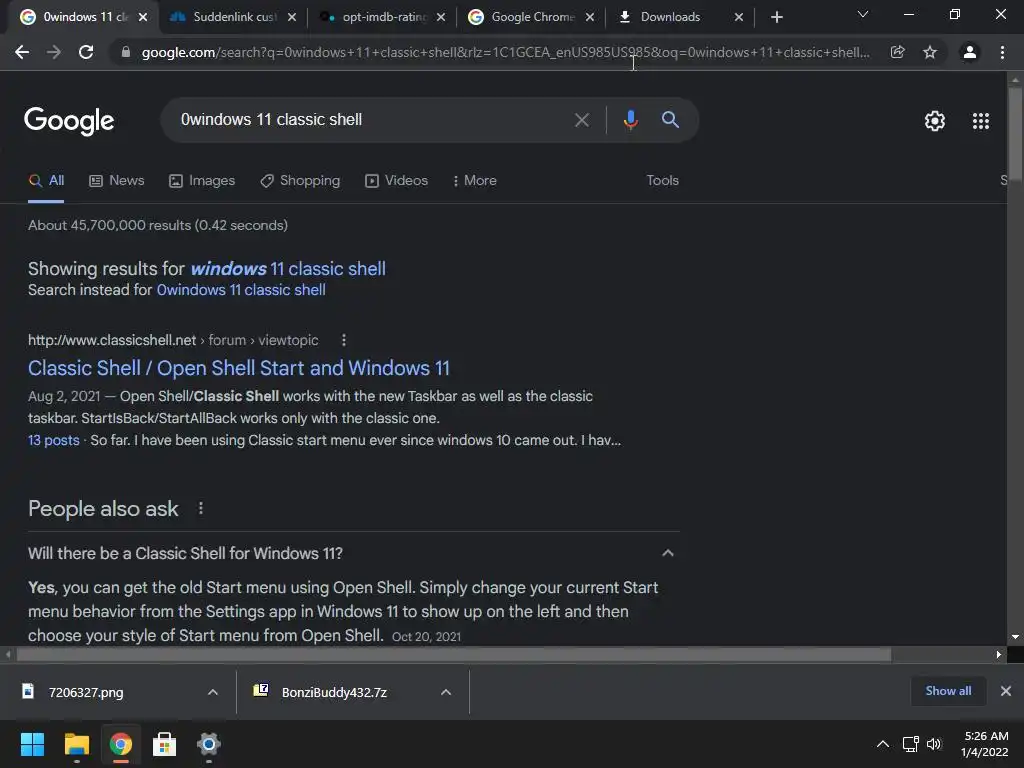Screen dimensions: 1024x768
Task: Select the All results tab
Action: point(46,181)
